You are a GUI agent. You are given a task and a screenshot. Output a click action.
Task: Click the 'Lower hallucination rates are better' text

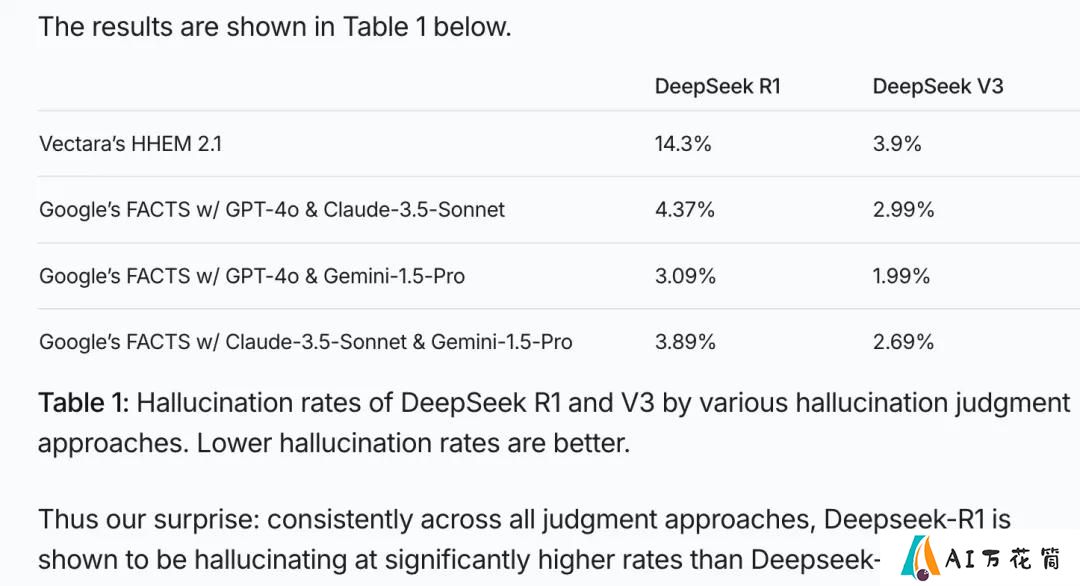click(x=413, y=443)
